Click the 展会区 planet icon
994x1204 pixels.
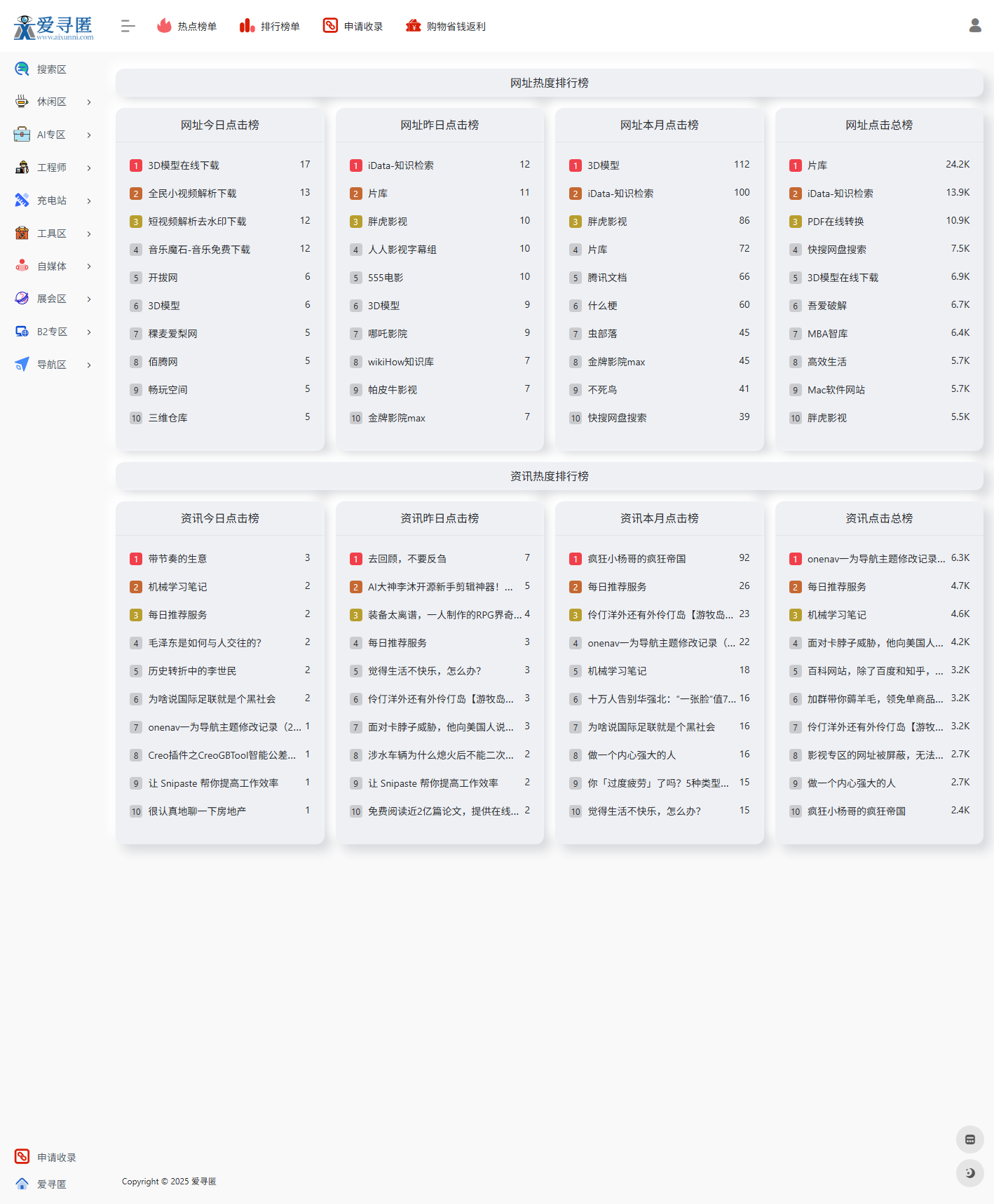pyautogui.click(x=22, y=299)
